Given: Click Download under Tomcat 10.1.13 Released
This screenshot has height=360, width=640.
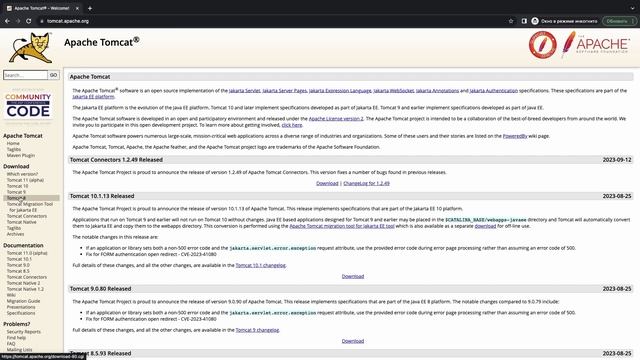Looking at the screenshot, I should tap(353, 276).
